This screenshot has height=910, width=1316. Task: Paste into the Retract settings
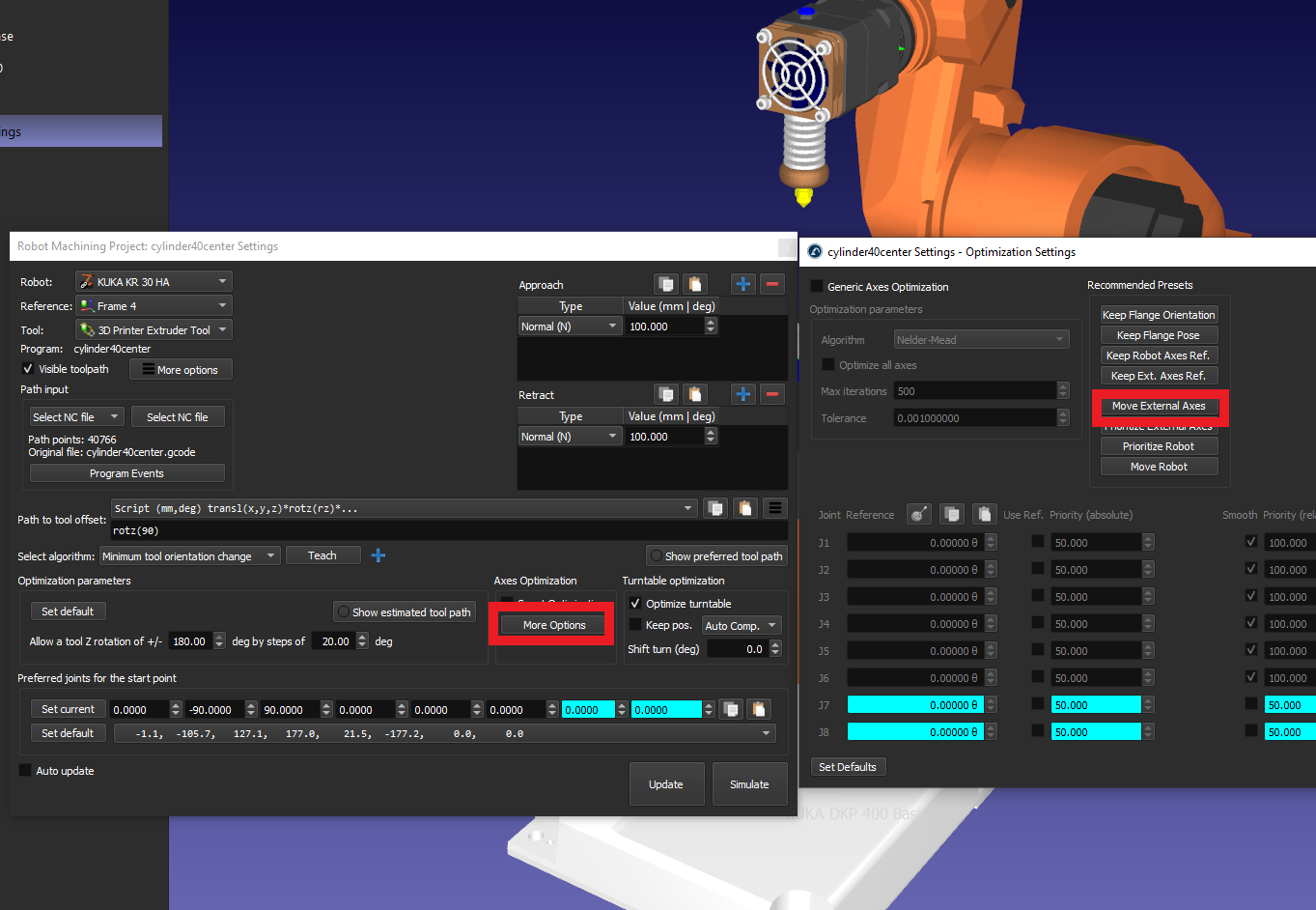click(694, 394)
